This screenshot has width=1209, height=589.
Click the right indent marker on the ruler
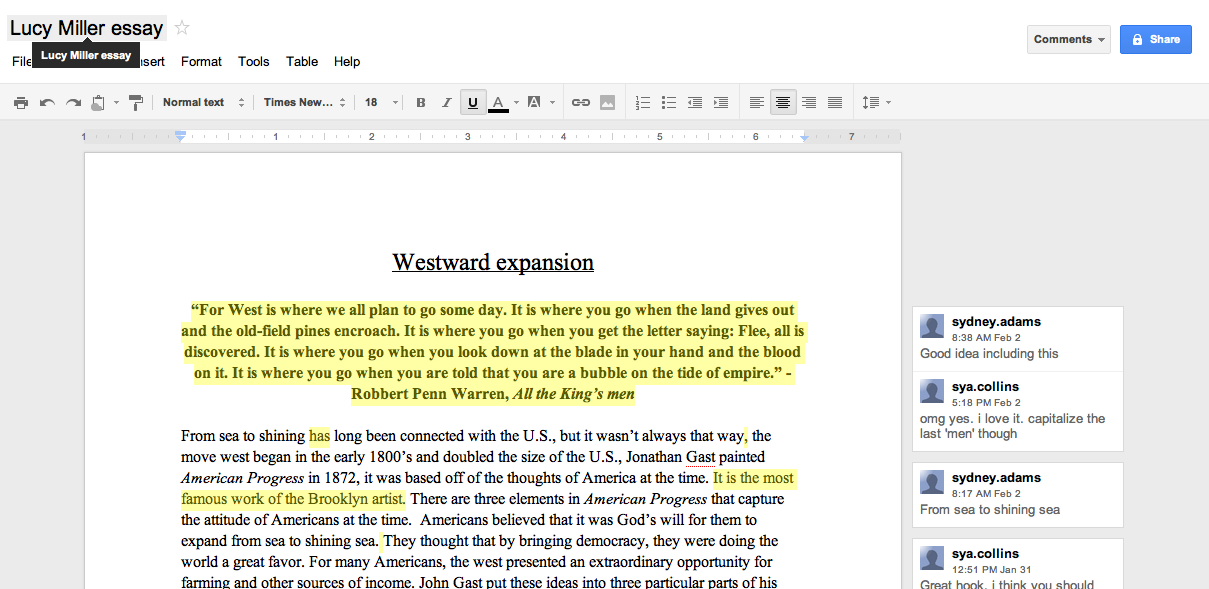click(805, 137)
